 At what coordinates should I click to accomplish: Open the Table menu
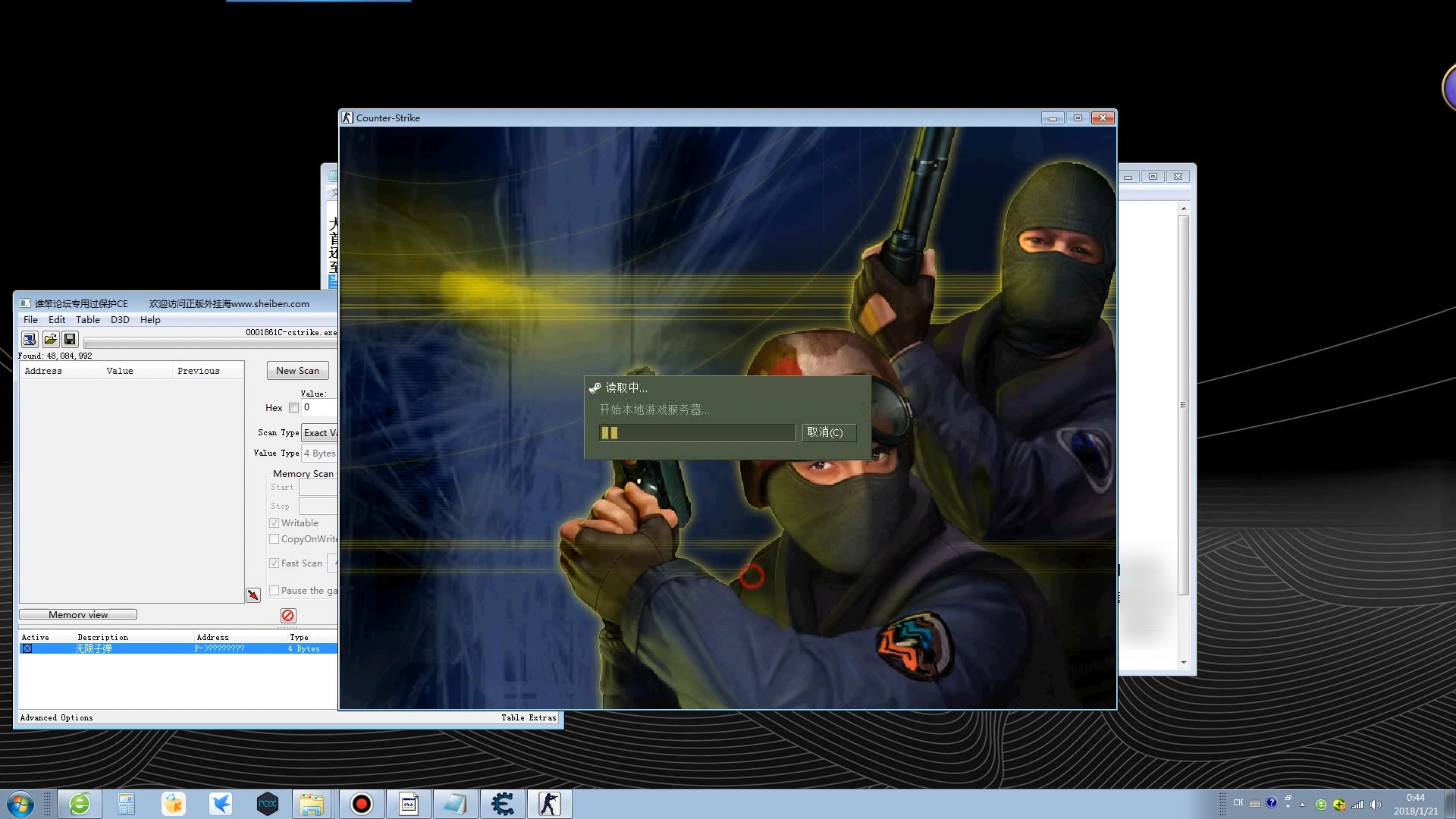[x=88, y=319]
